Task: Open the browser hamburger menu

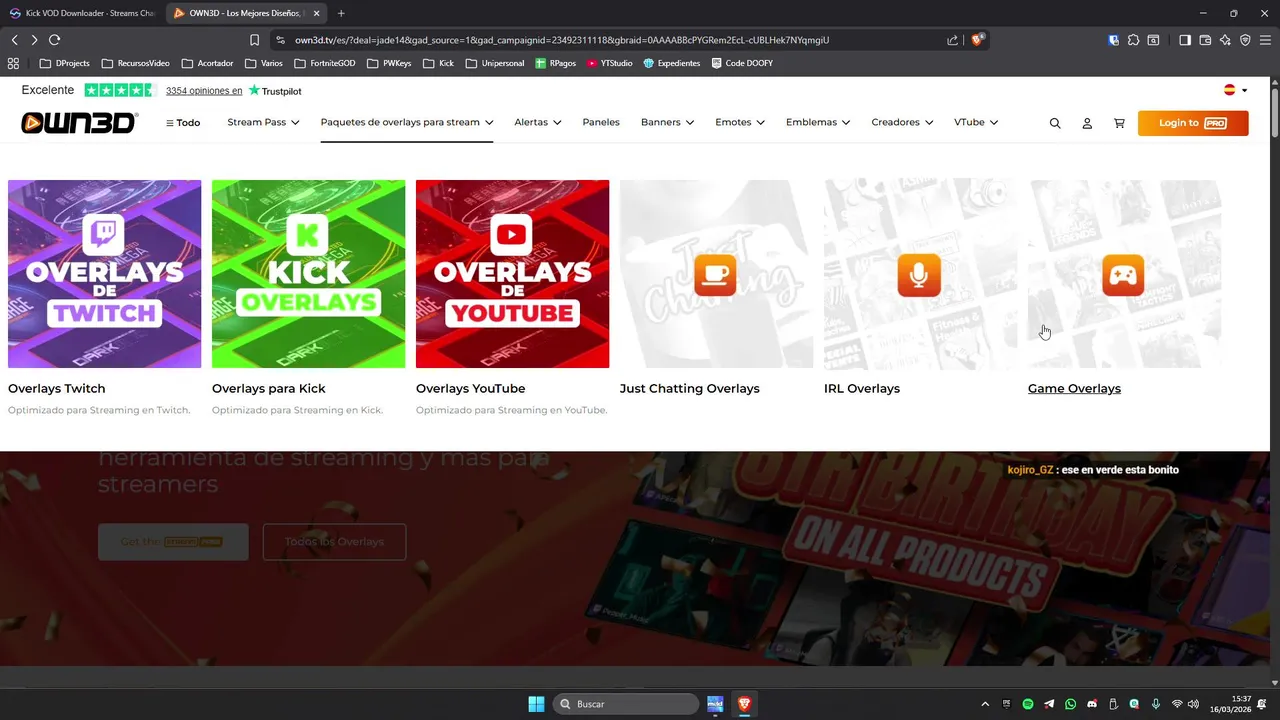Action: (x=1266, y=40)
